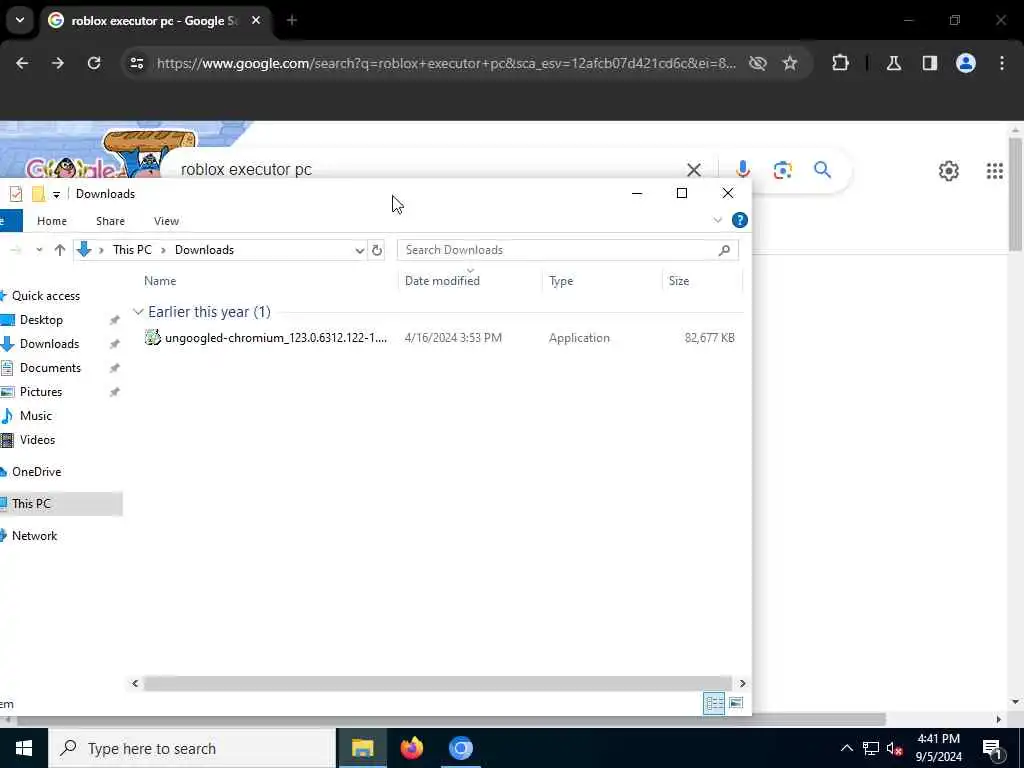Screen dimensions: 1024x768
Task: Open the Windows Start menu
Action: (24, 748)
